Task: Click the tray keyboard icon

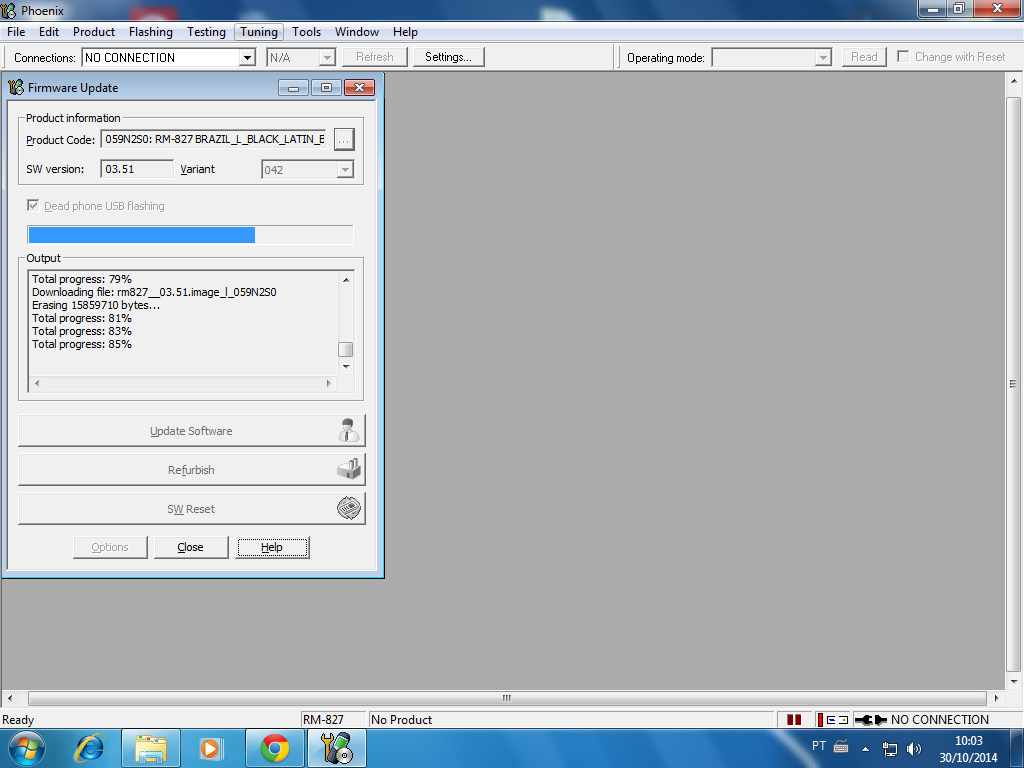Action: [x=841, y=746]
